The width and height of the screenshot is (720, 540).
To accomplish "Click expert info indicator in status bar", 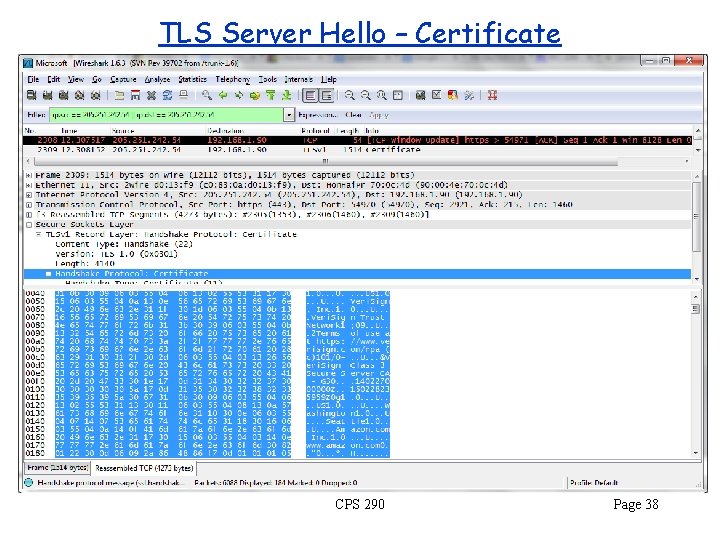I will [x=31, y=480].
